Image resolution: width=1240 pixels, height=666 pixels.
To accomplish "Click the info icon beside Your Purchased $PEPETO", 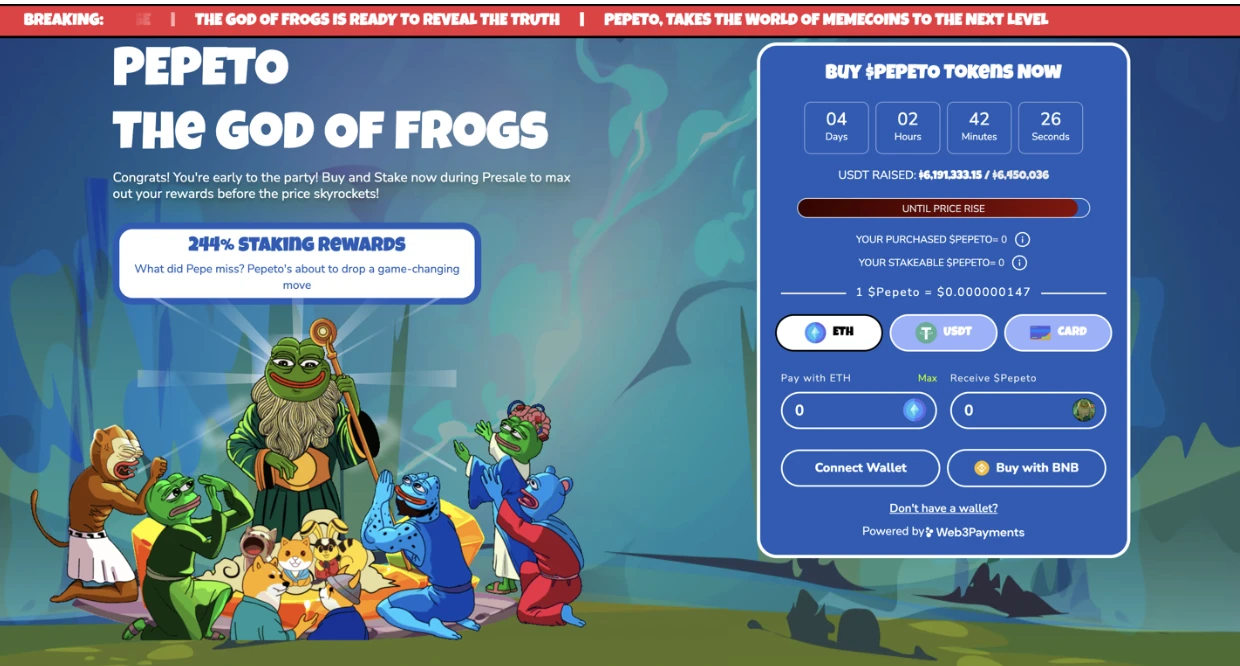I will click(x=1022, y=240).
